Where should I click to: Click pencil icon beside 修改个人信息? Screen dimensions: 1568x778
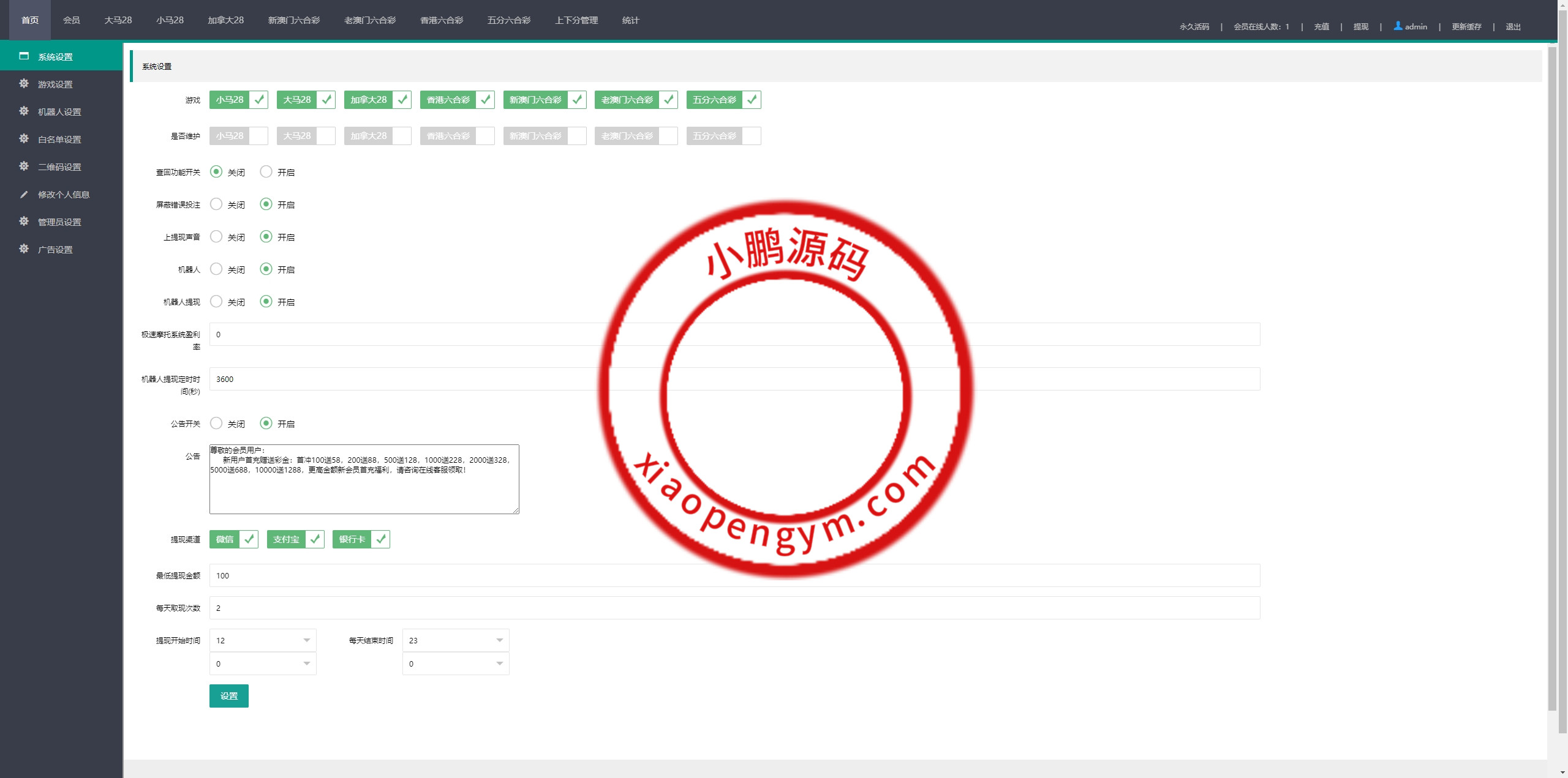[24, 194]
